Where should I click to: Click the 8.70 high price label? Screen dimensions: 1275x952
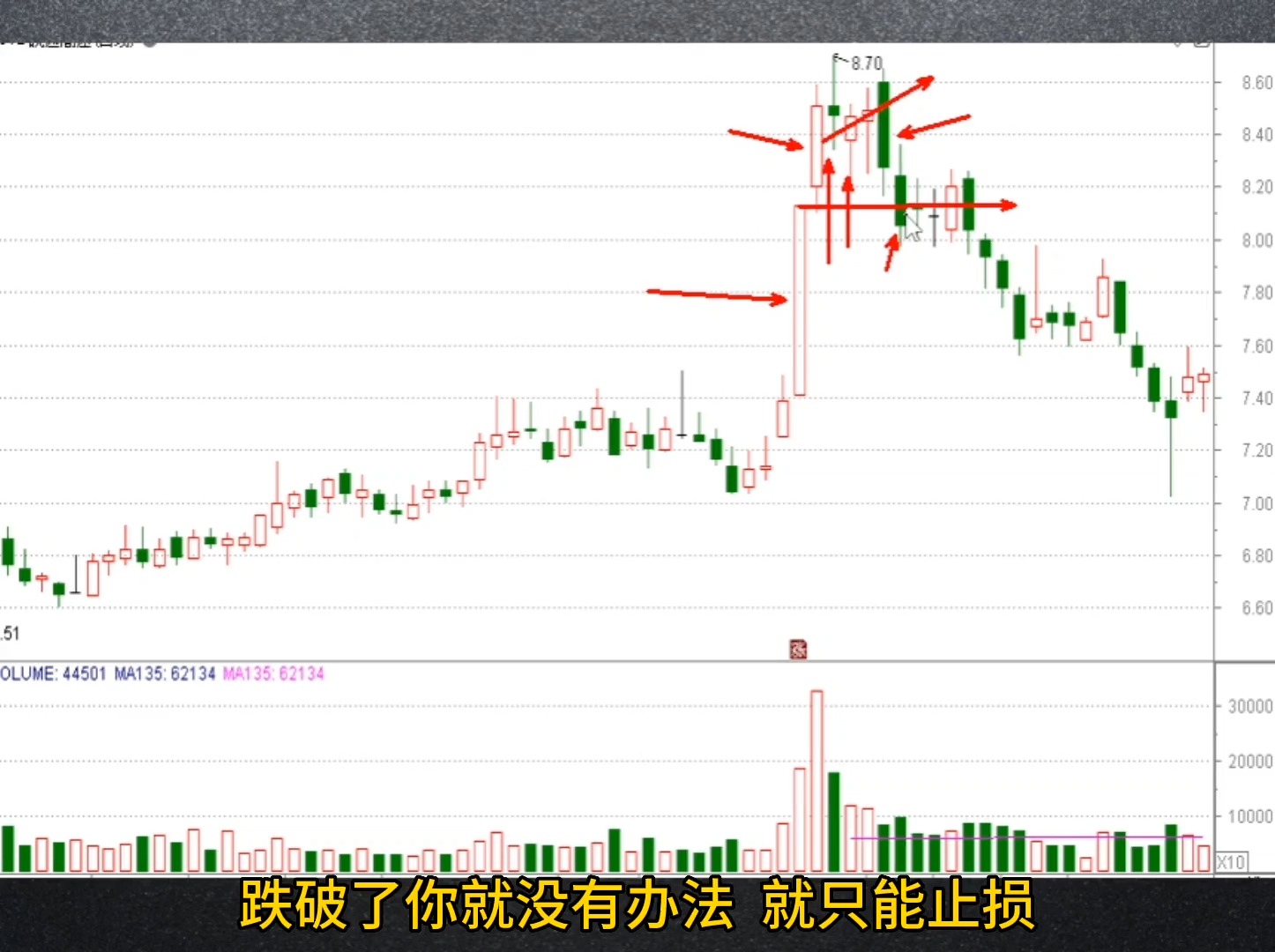pos(866,63)
